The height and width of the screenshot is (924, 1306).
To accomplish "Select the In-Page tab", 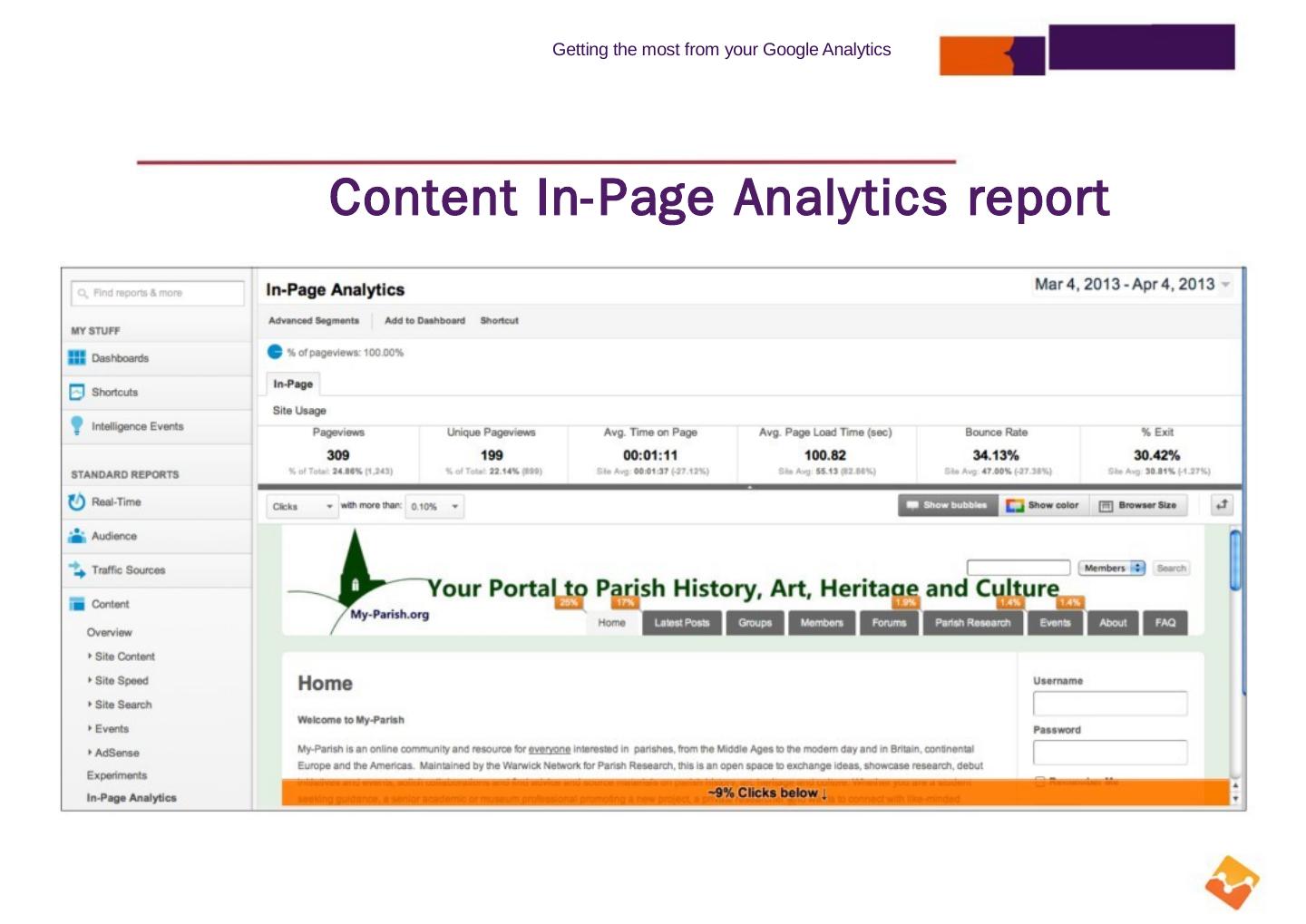I will [293, 384].
